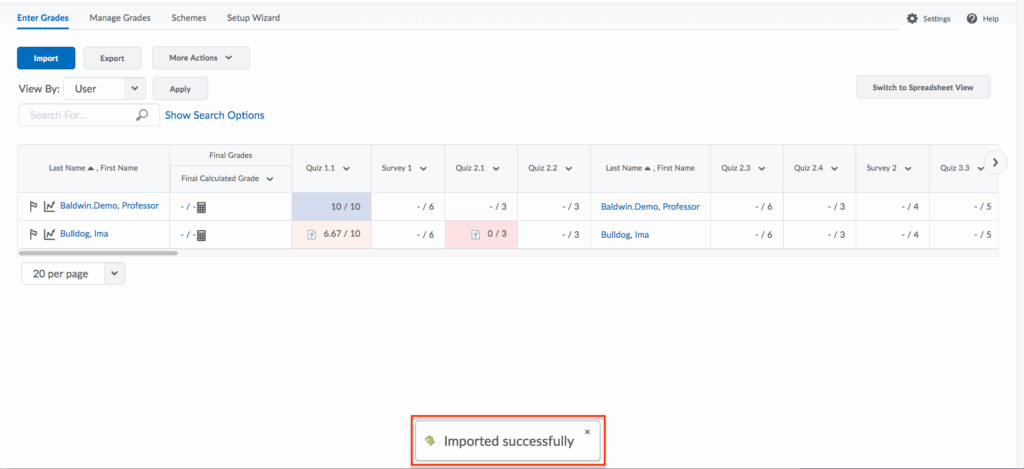1024x469 pixels.
Task: Open the 20 per page selector
Action: click(x=73, y=273)
